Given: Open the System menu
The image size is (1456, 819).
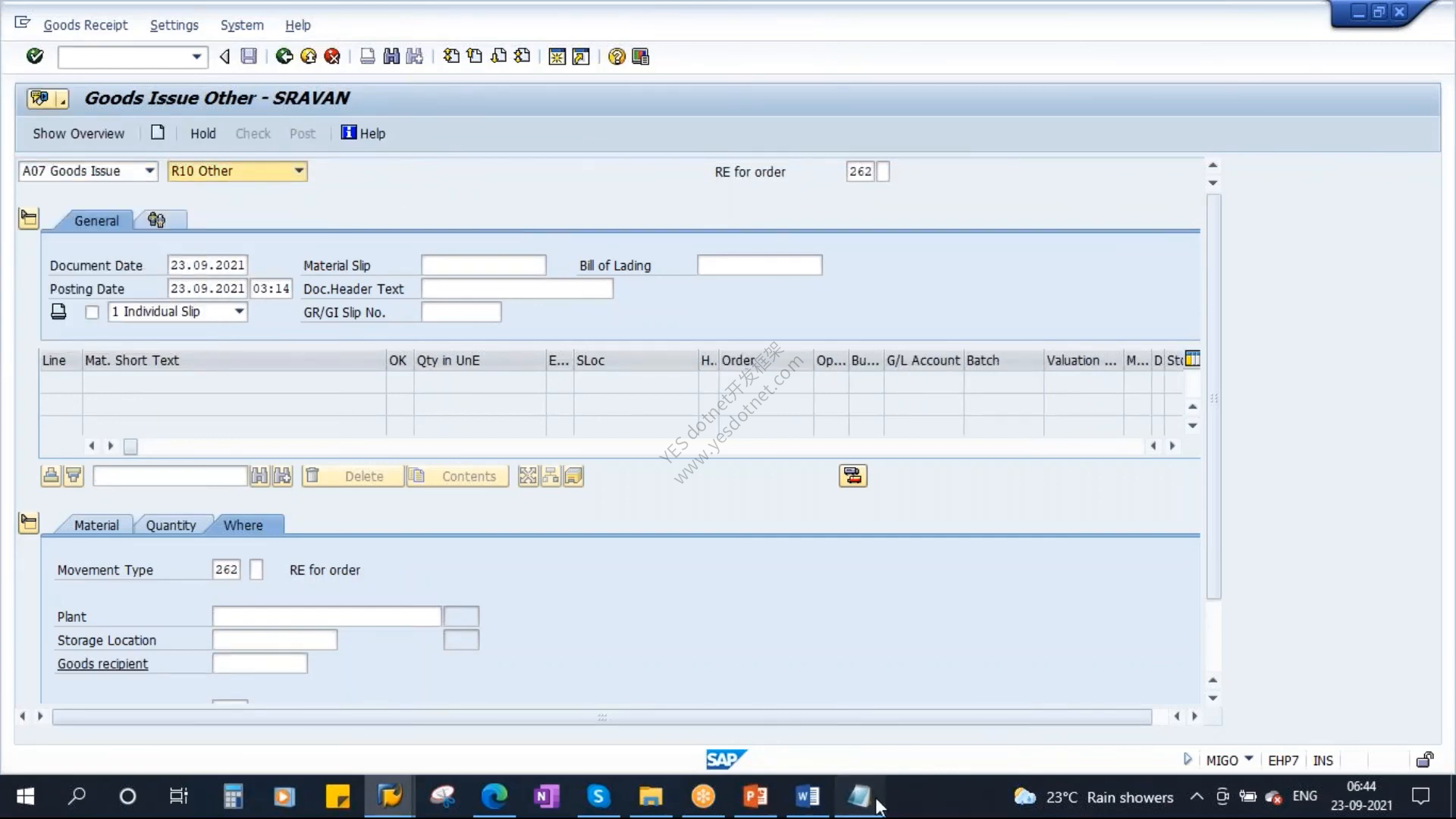Looking at the screenshot, I should (x=242, y=25).
